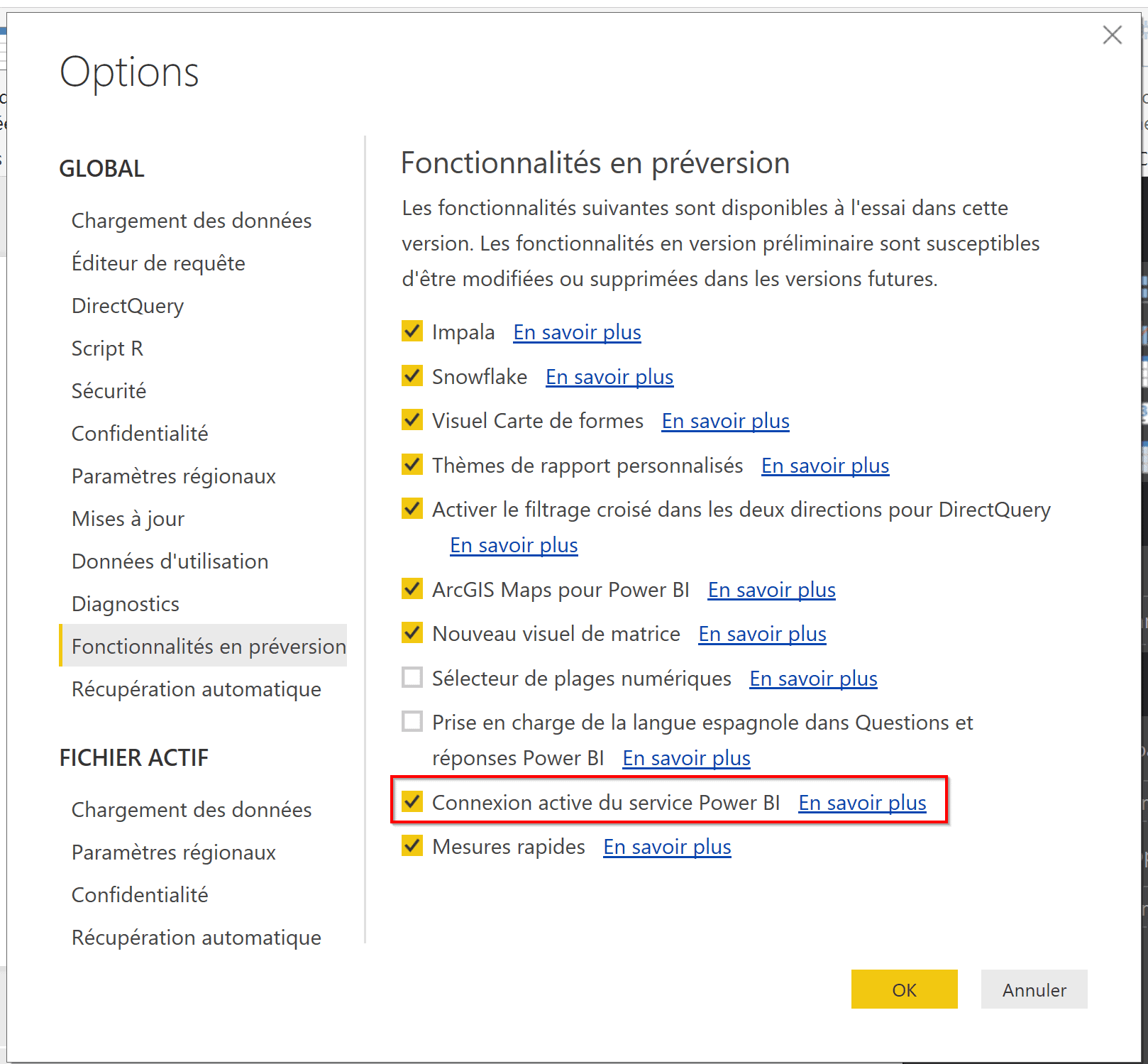Open the Script R settings page

pyautogui.click(x=107, y=349)
